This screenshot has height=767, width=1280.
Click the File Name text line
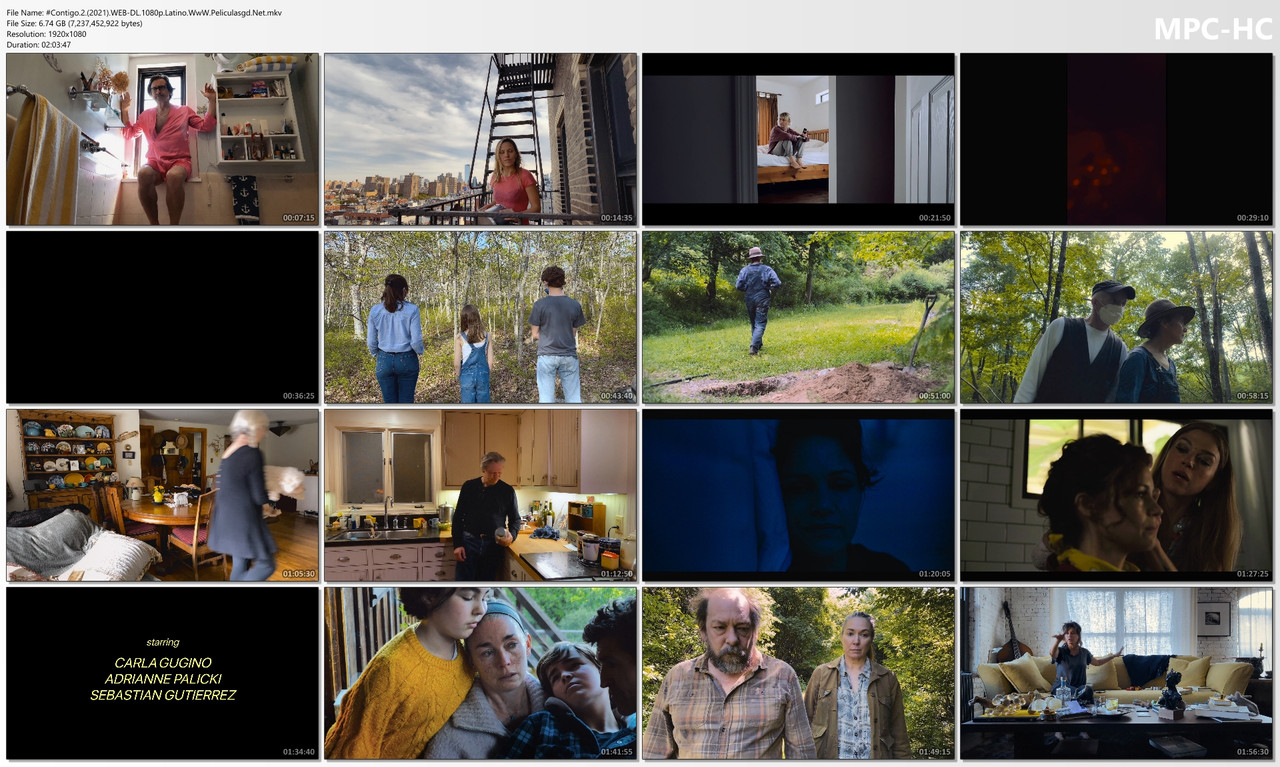144,13
